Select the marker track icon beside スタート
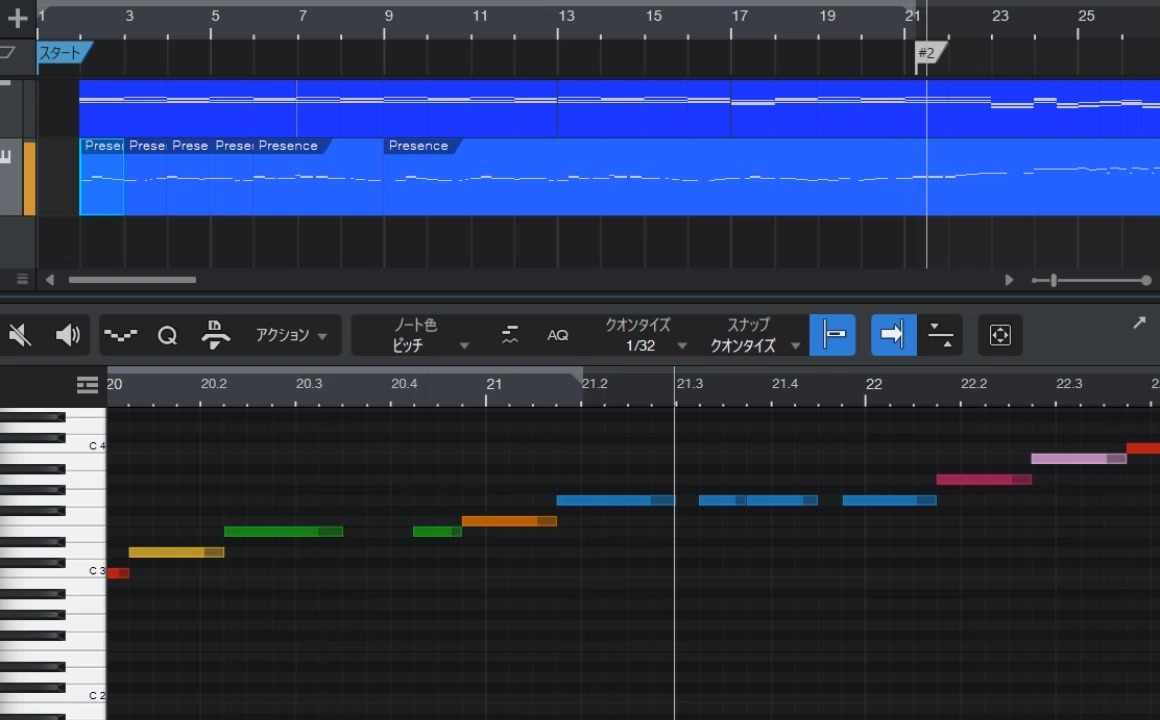Screen dimensions: 1160x720 7,52
